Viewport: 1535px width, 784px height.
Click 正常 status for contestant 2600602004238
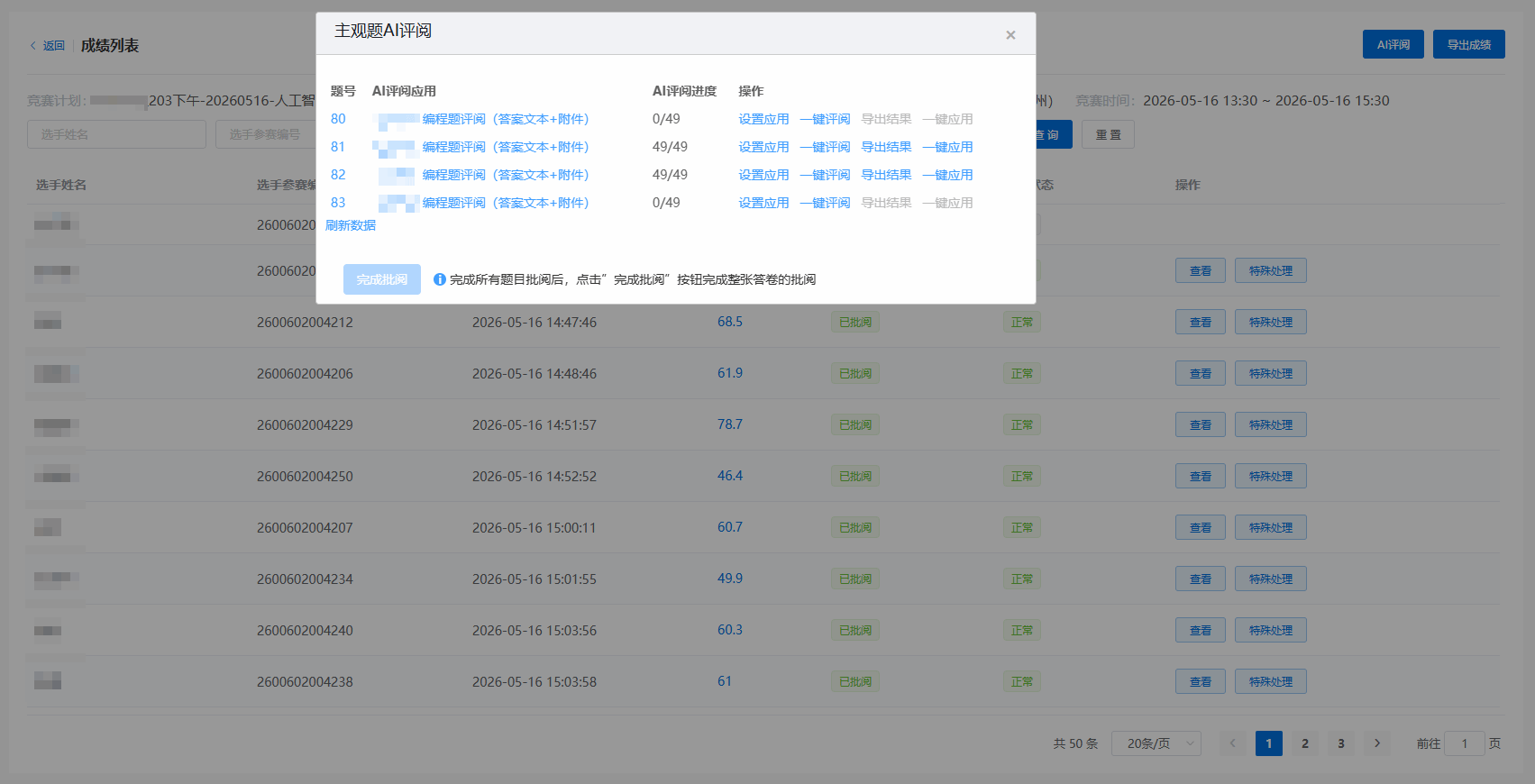coord(1022,681)
